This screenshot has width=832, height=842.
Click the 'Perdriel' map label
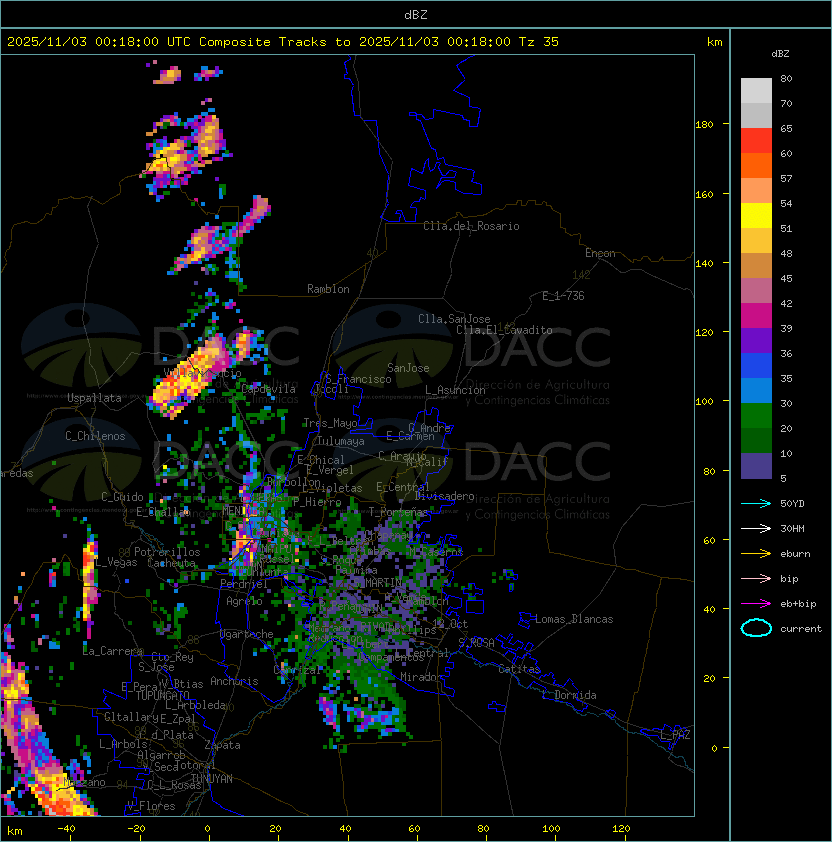pyautogui.click(x=244, y=584)
